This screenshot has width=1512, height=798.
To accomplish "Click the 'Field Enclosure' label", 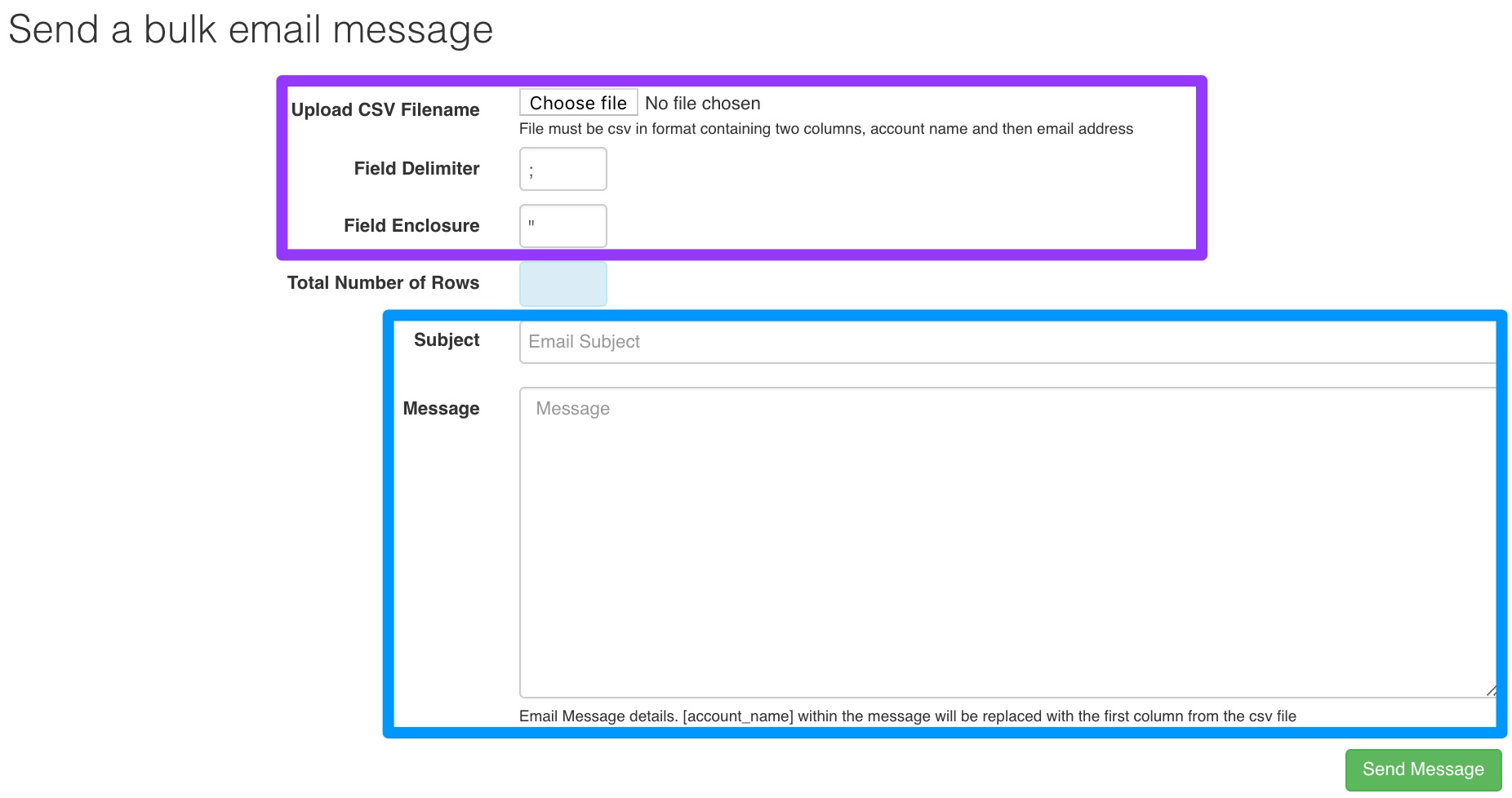I will [x=411, y=226].
